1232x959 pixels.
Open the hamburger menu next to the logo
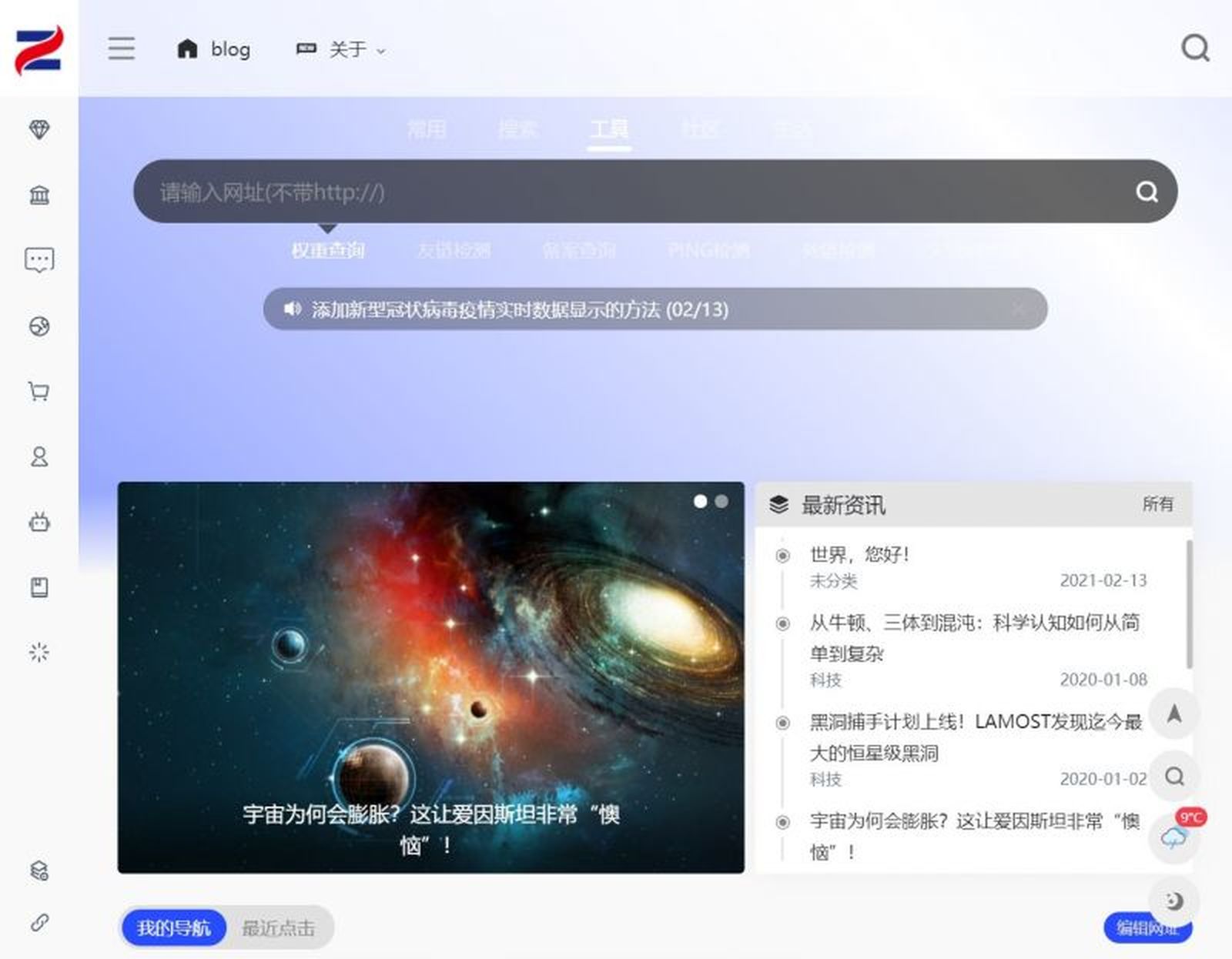tap(121, 48)
